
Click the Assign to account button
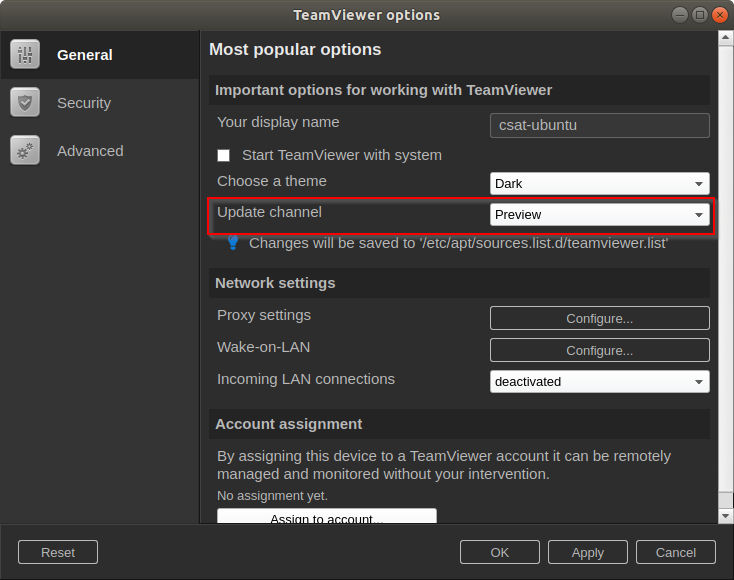click(327, 516)
